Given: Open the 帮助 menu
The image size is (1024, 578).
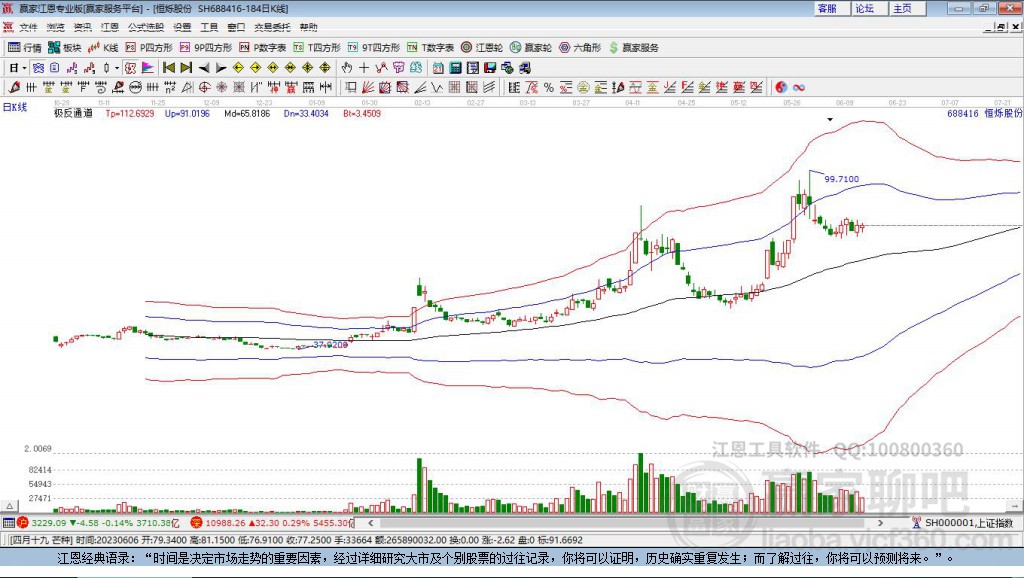Looking at the screenshot, I should click(x=308, y=27).
